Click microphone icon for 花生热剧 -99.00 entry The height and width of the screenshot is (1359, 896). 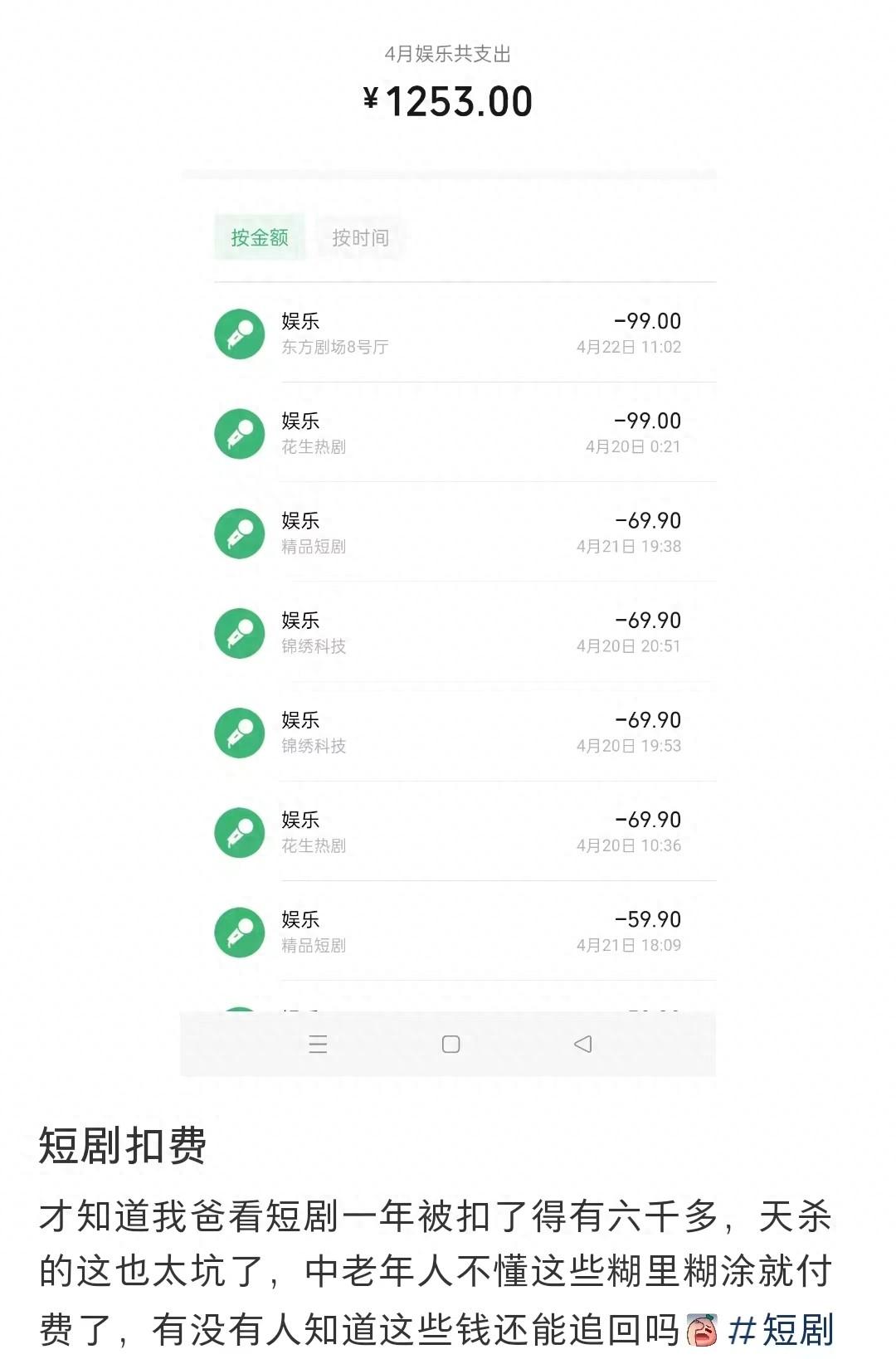point(240,433)
